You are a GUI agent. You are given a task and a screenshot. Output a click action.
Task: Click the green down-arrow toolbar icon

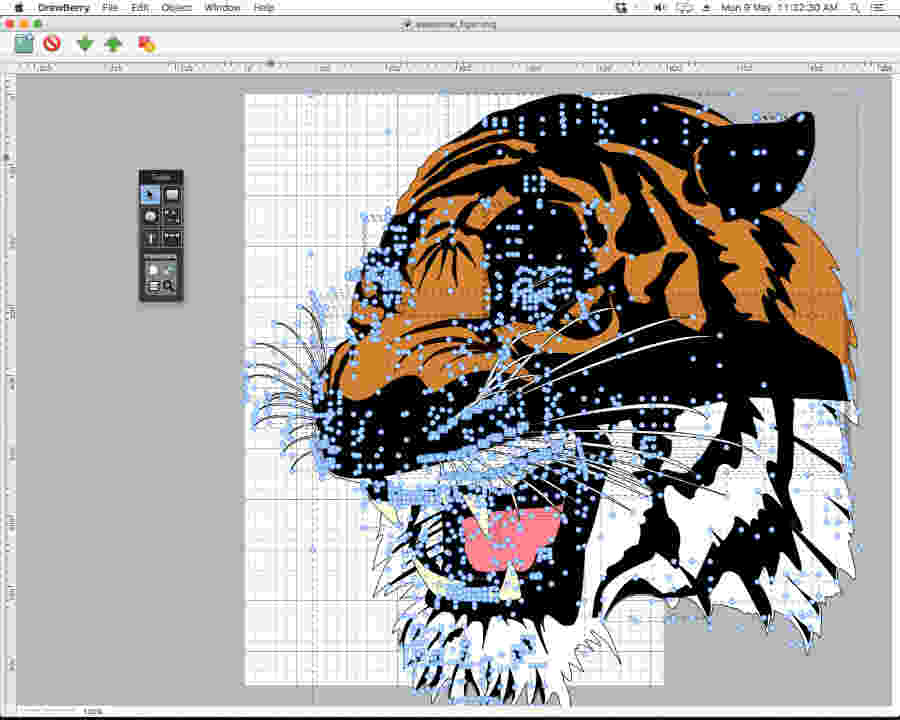(x=85, y=44)
